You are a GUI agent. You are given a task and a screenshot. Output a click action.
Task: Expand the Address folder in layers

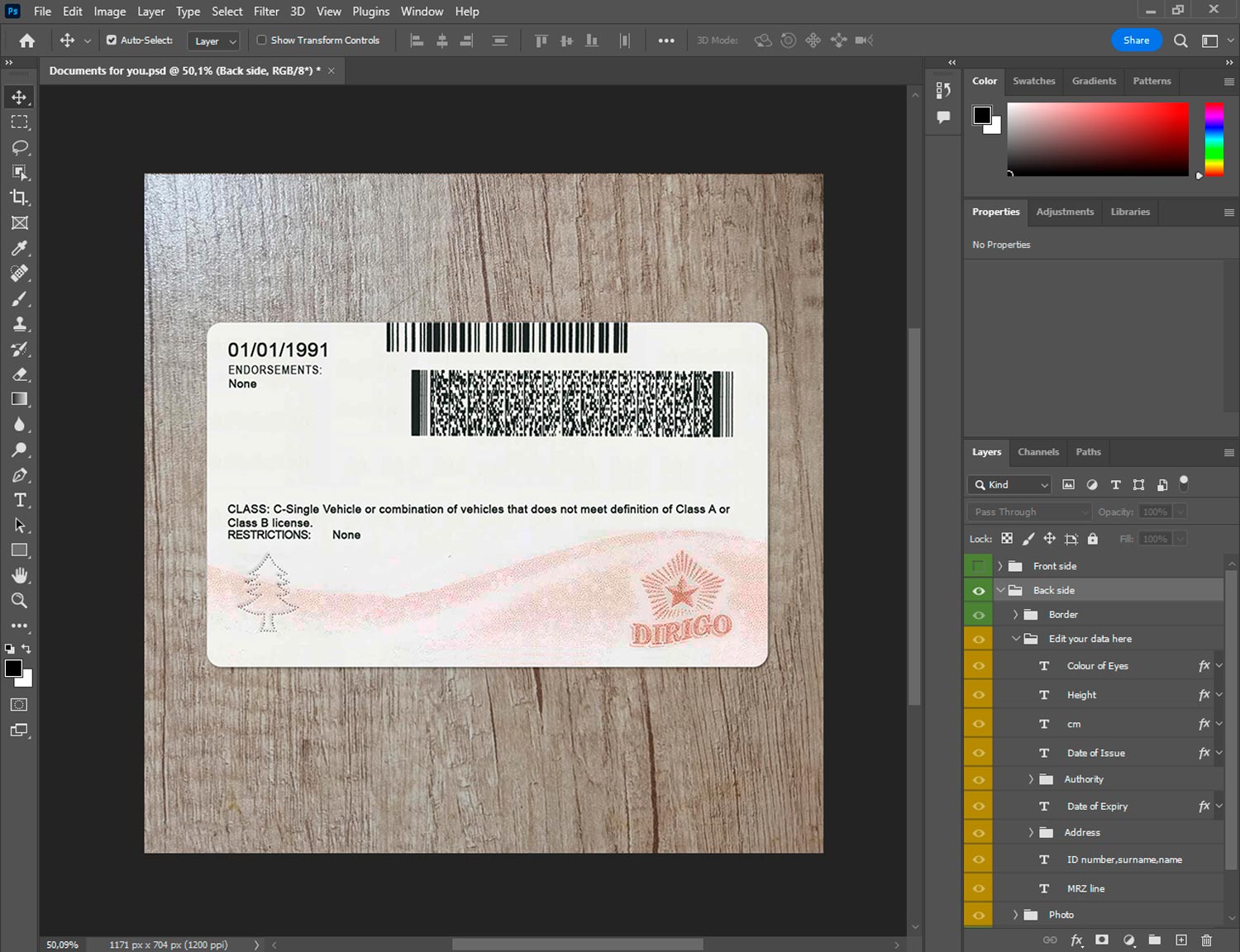point(1031,833)
